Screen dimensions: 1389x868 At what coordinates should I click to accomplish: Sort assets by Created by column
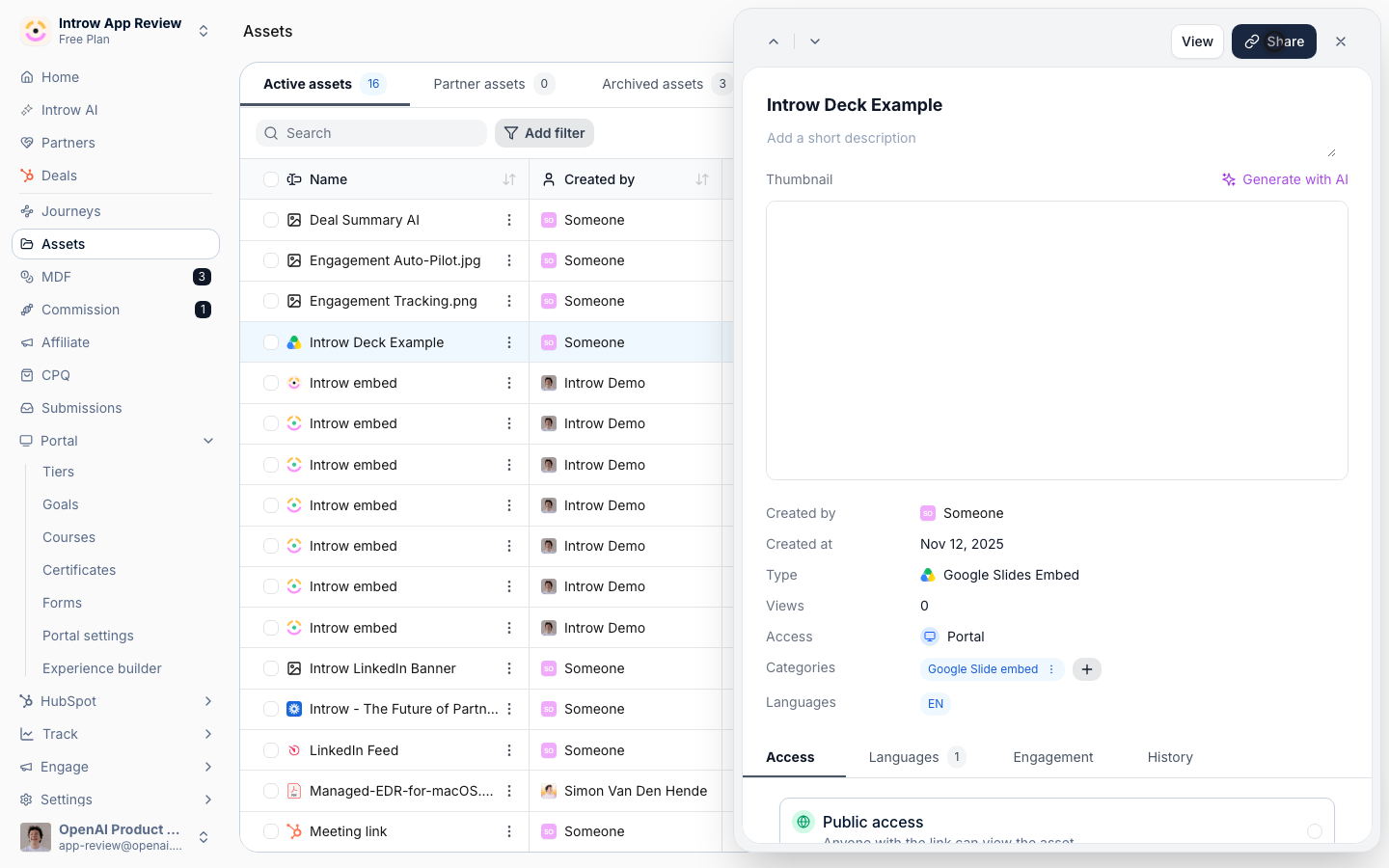pyautogui.click(x=702, y=179)
